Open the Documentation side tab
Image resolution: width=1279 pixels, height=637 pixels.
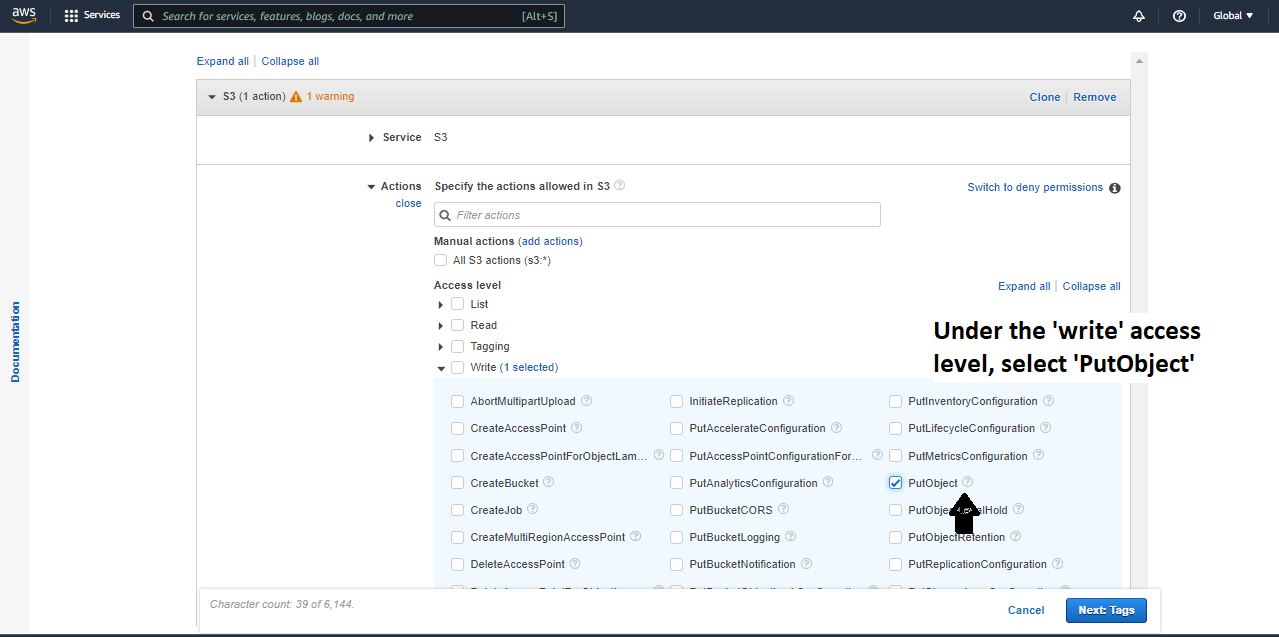tap(15, 341)
